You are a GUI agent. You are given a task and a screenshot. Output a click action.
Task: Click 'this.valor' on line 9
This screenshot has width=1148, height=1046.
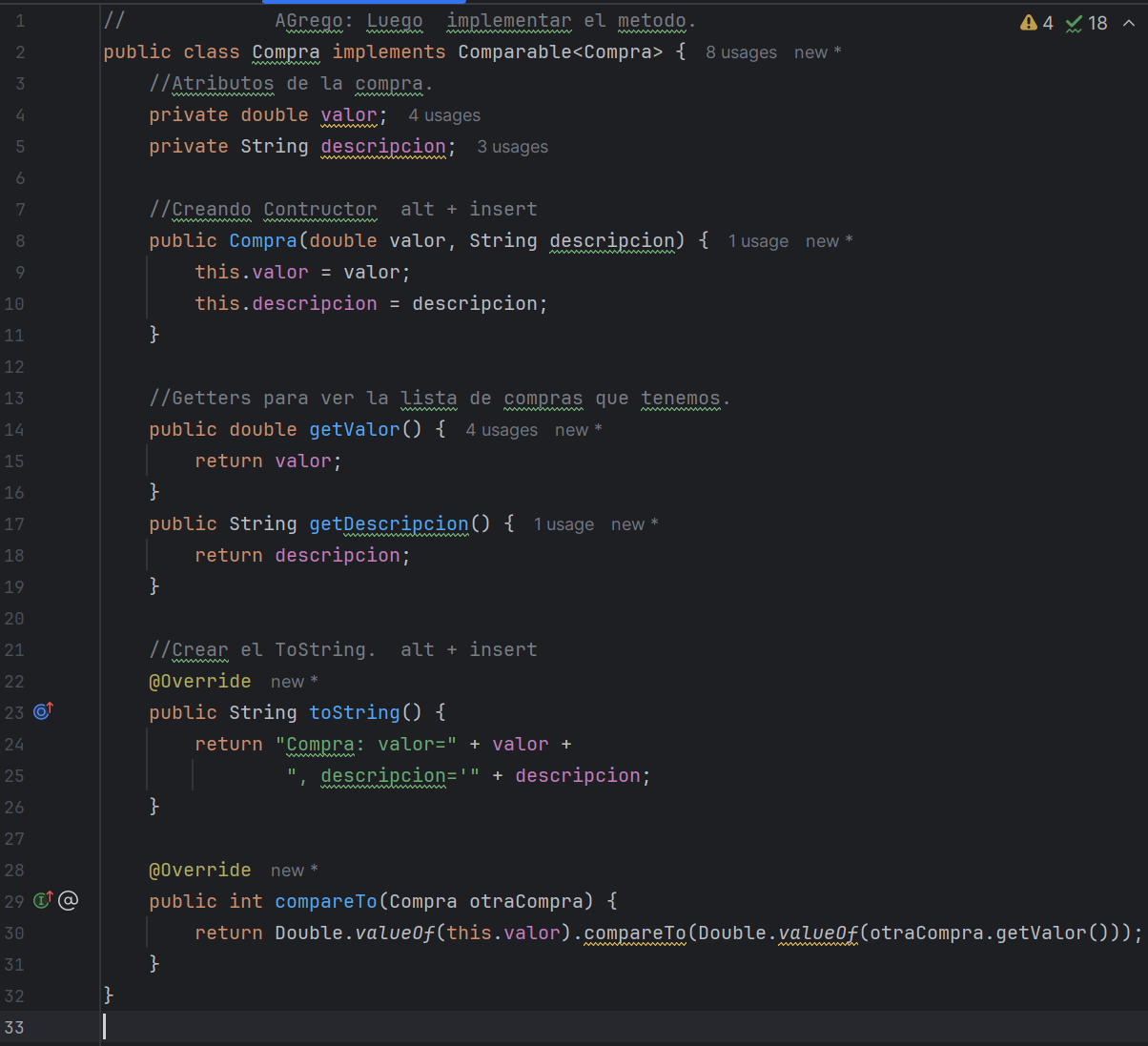[x=252, y=272]
